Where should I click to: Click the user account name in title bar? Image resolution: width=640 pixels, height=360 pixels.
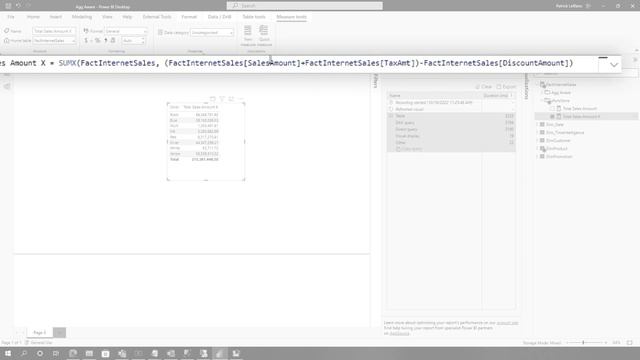point(569,6)
